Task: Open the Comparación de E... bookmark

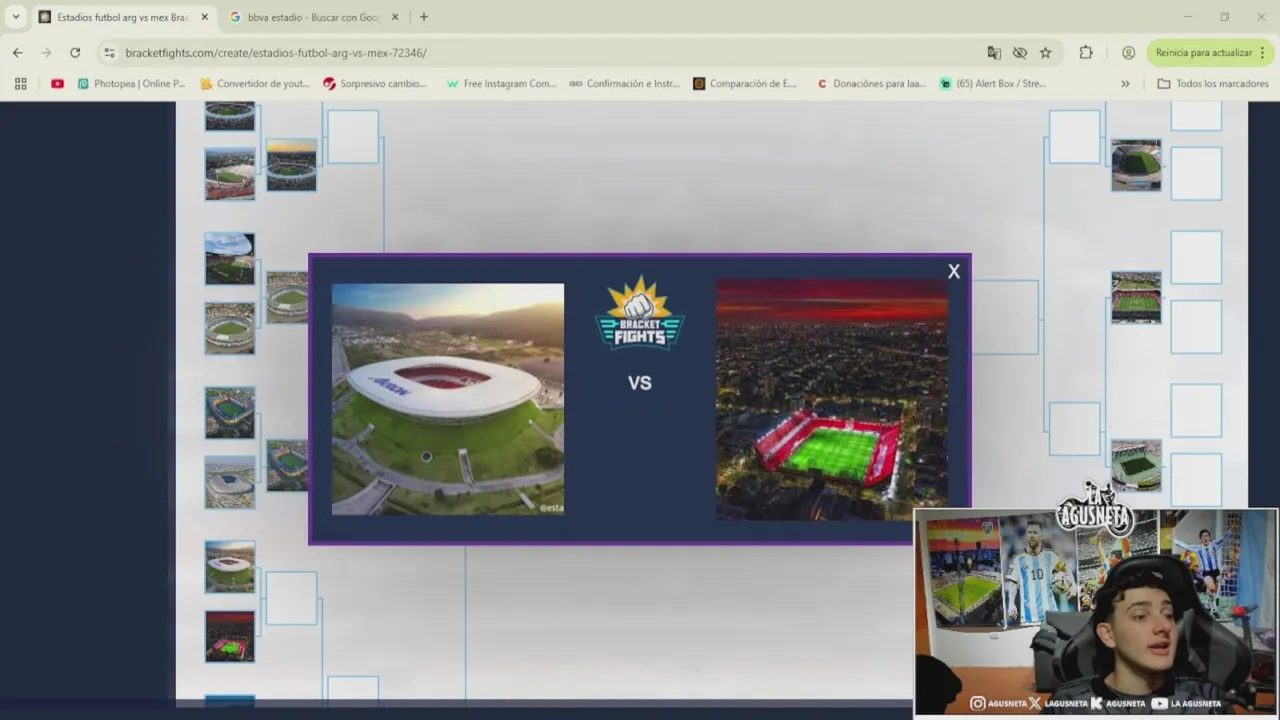Action: [745, 83]
